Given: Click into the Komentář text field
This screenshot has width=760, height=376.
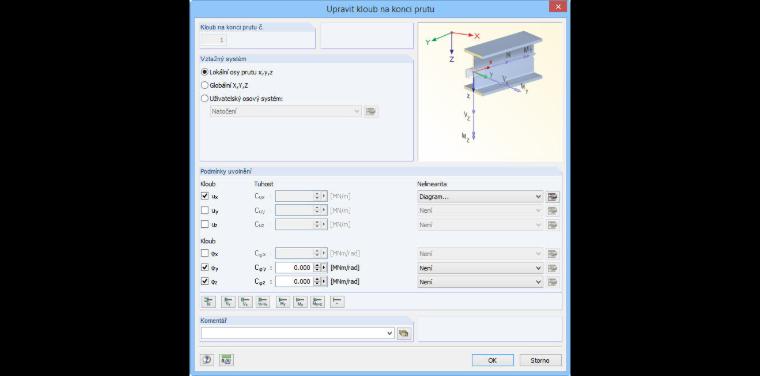Looking at the screenshot, I should tap(294, 333).
